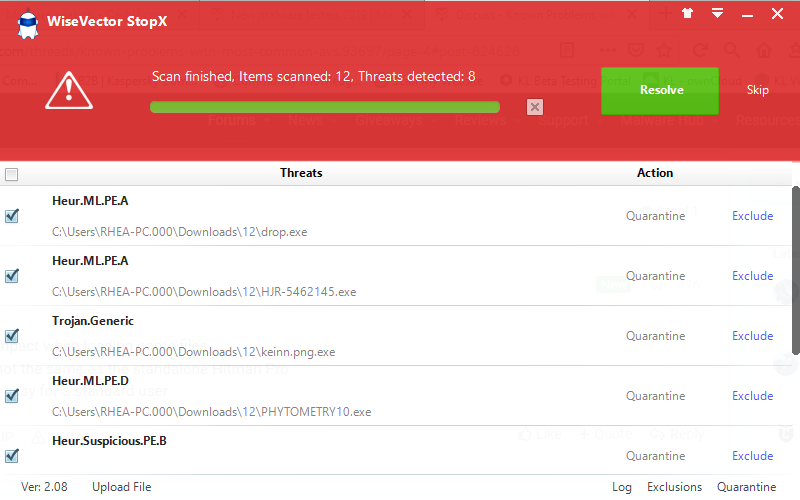
Task: Select the drop.exe file path text
Action: tap(180, 232)
